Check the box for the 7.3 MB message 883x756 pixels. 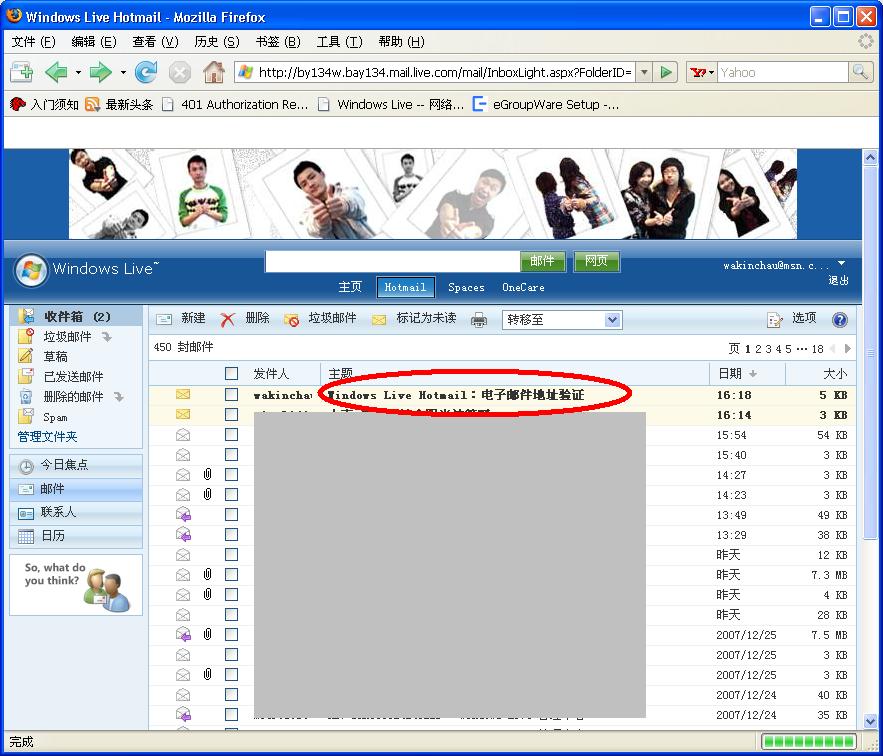tap(231, 574)
